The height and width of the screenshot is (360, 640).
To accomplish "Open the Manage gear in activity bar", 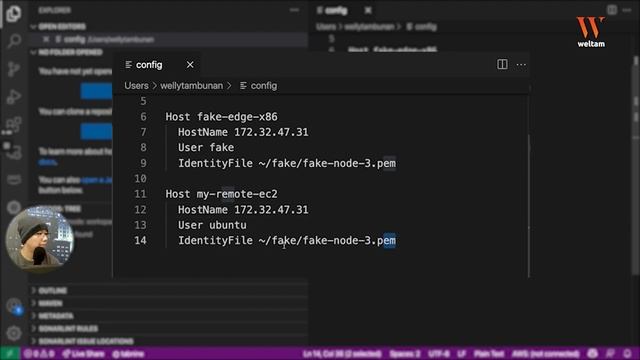I will click(x=13, y=333).
